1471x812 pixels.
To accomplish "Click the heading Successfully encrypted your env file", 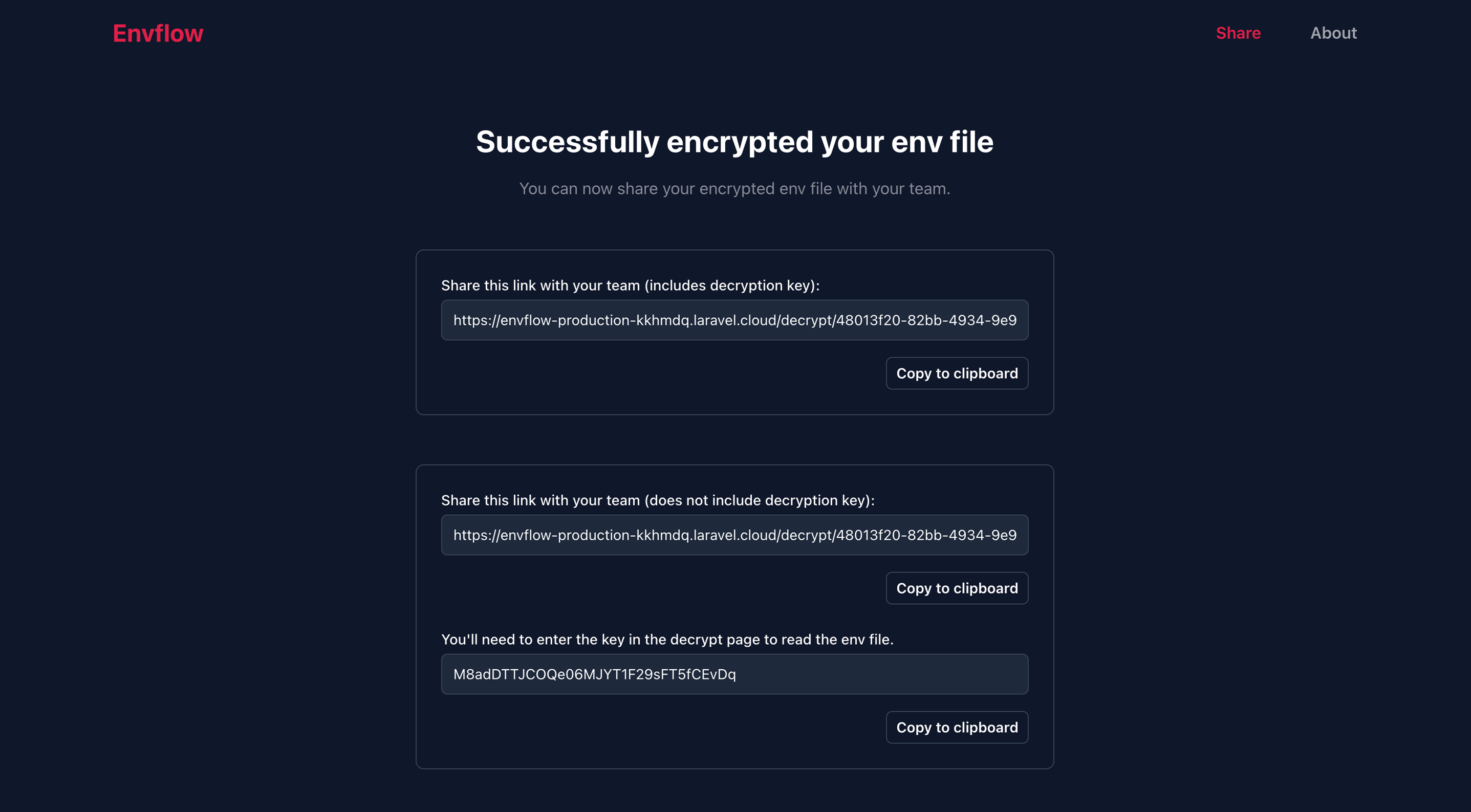I will click(x=734, y=142).
